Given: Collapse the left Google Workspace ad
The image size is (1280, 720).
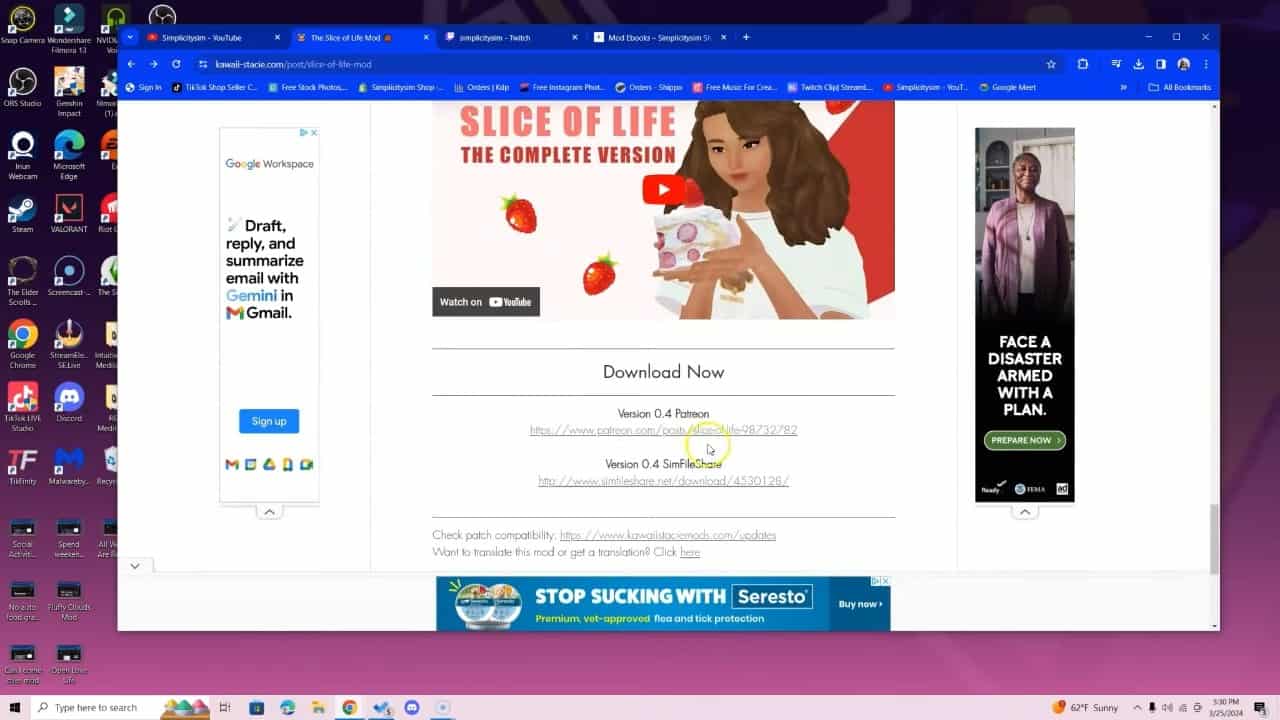Looking at the screenshot, I should [x=269, y=512].
